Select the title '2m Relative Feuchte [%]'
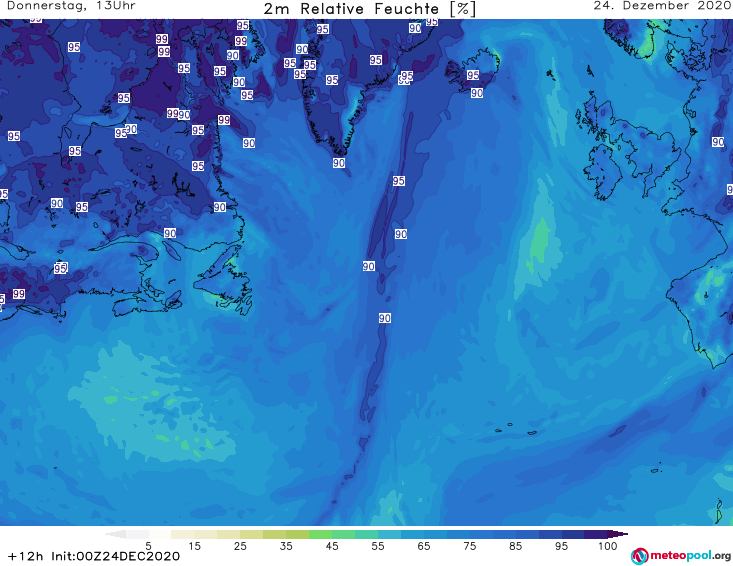733x566 pixels. (x=369, y=9)
